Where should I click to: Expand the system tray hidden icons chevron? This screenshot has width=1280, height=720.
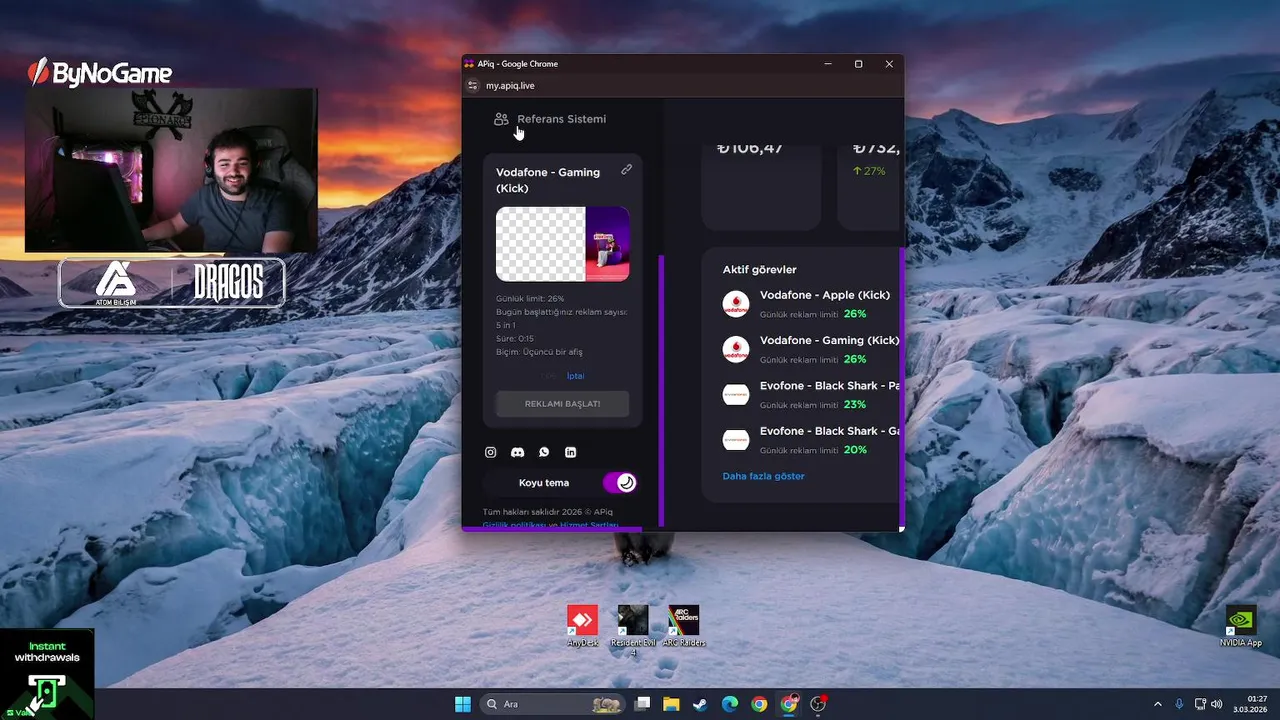(1158, 704)
